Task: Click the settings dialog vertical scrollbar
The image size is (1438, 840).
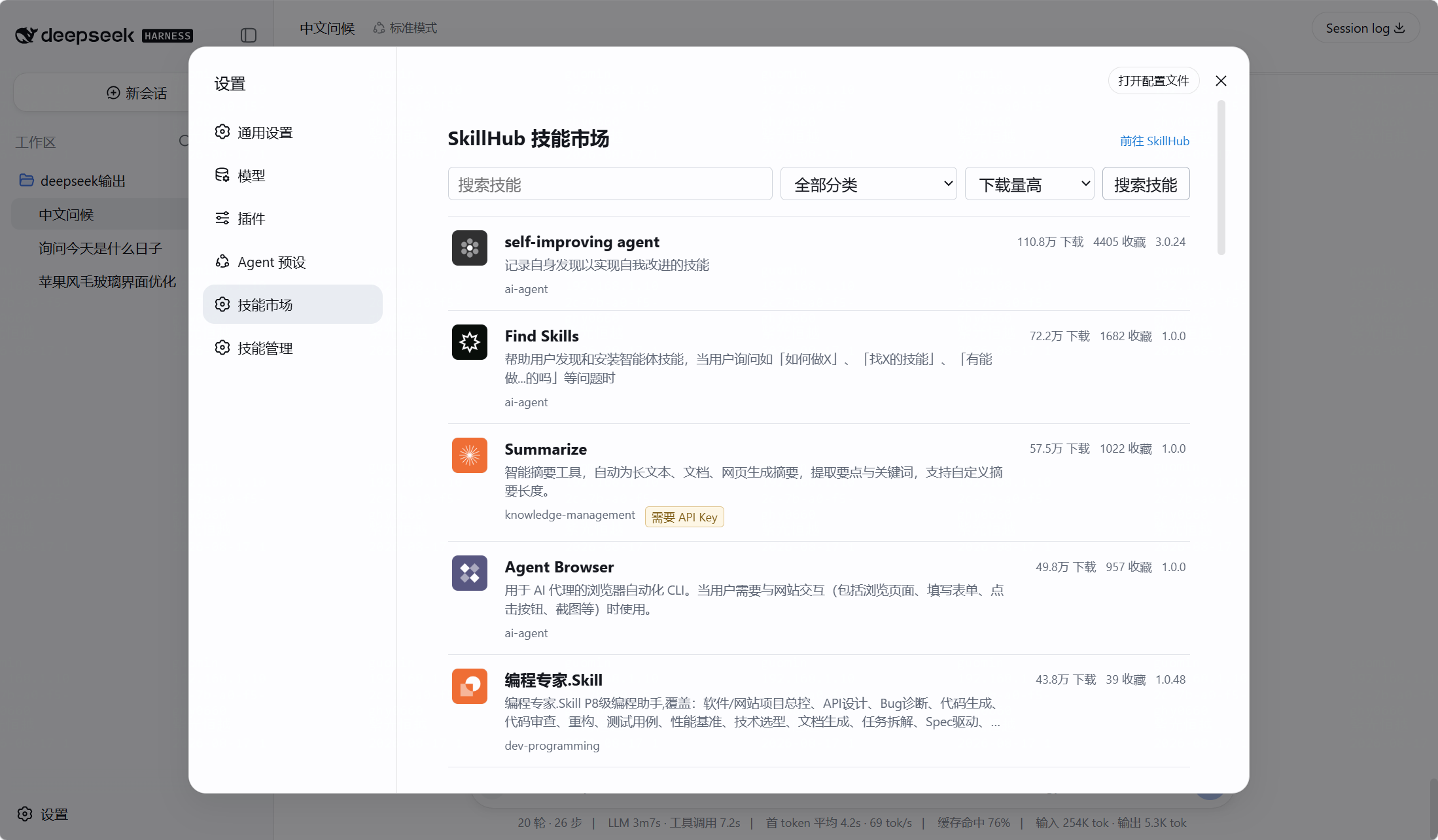Action: (1221, 177)
